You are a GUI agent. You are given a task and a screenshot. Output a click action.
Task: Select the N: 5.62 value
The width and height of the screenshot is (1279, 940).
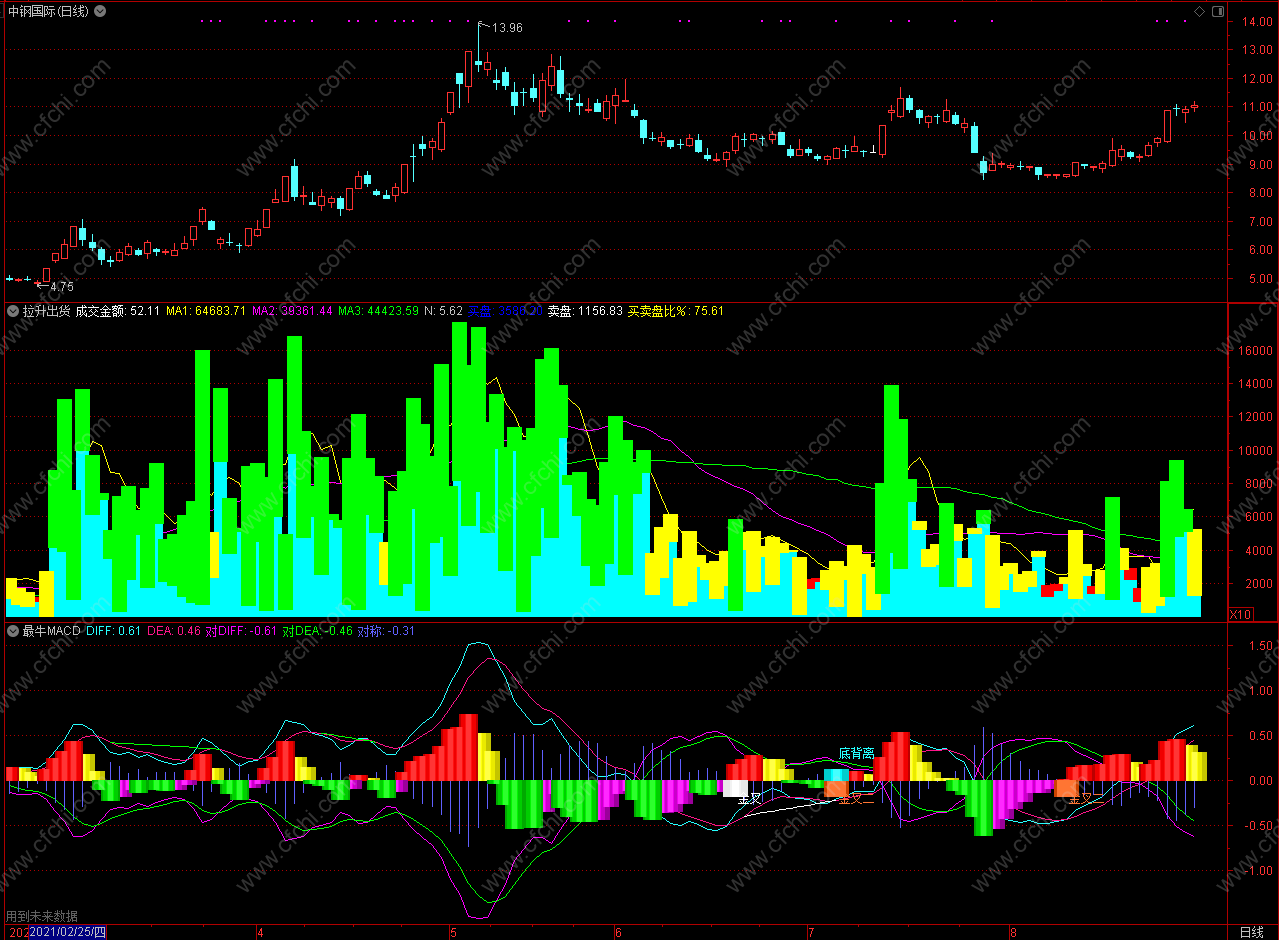[444, 311]
